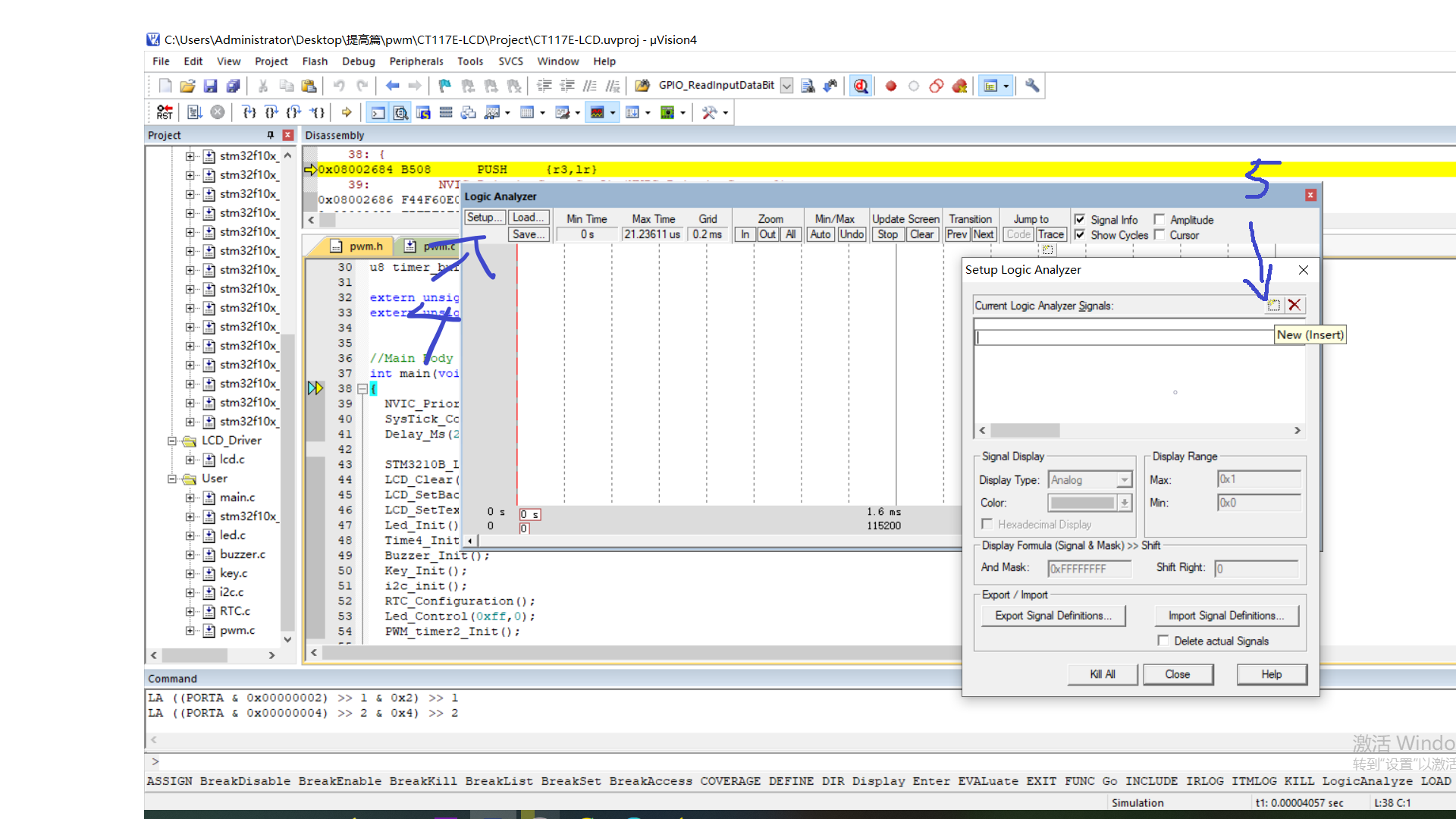Click New (Insert) signal icon

[1273, 305]
